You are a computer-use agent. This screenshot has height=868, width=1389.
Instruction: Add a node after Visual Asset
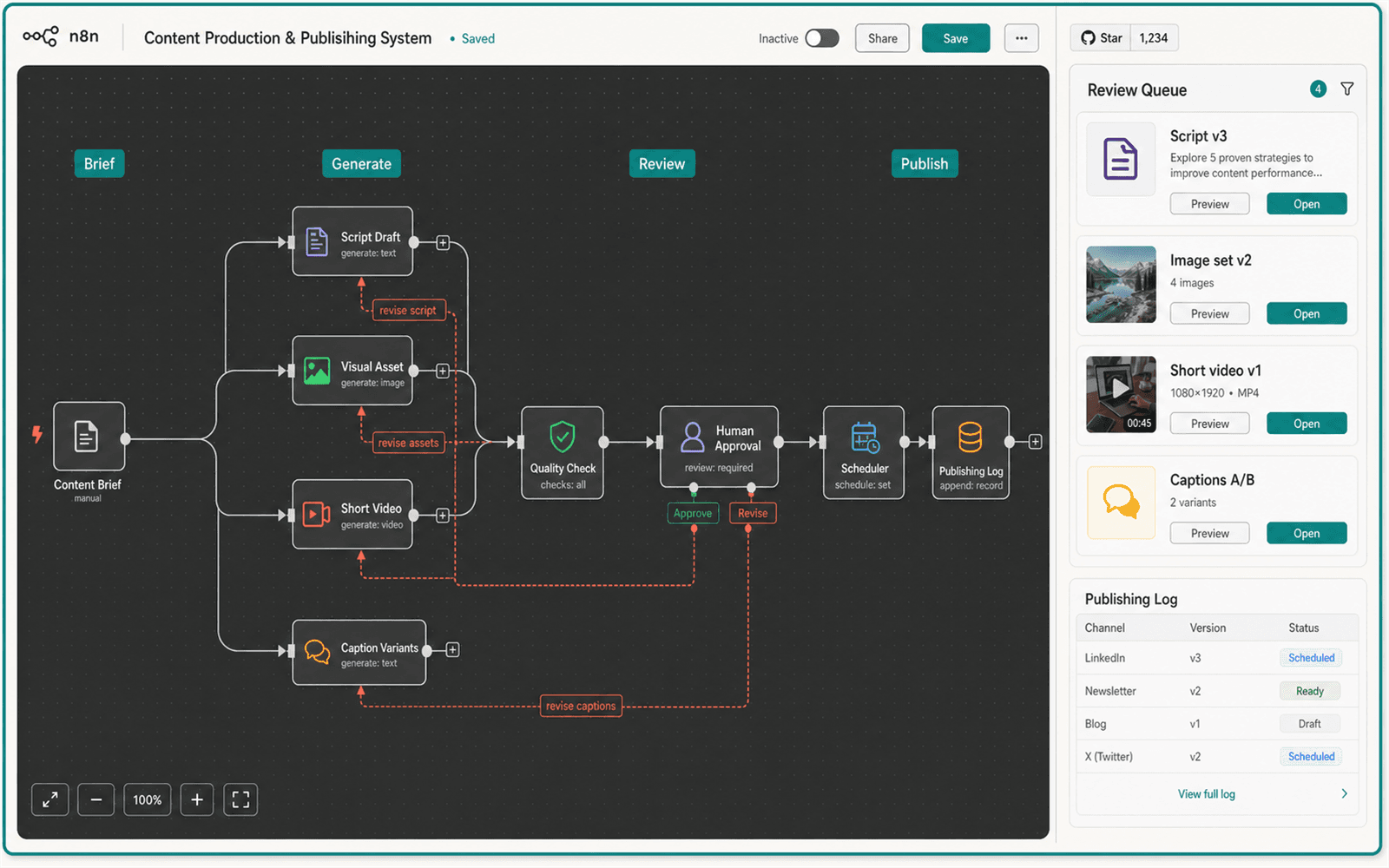click(x=443, y=372)
